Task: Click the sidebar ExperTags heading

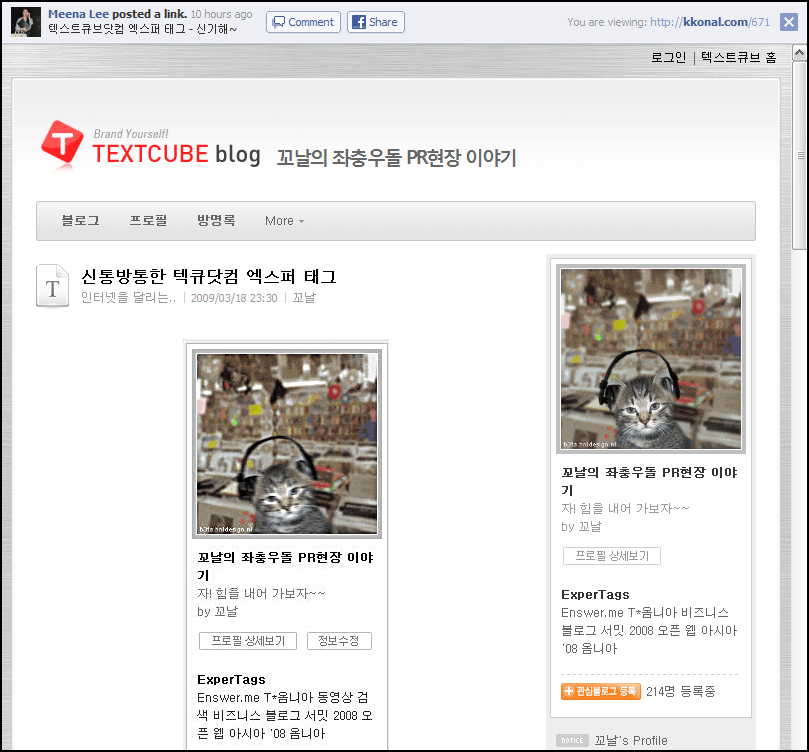Action: 595,595
